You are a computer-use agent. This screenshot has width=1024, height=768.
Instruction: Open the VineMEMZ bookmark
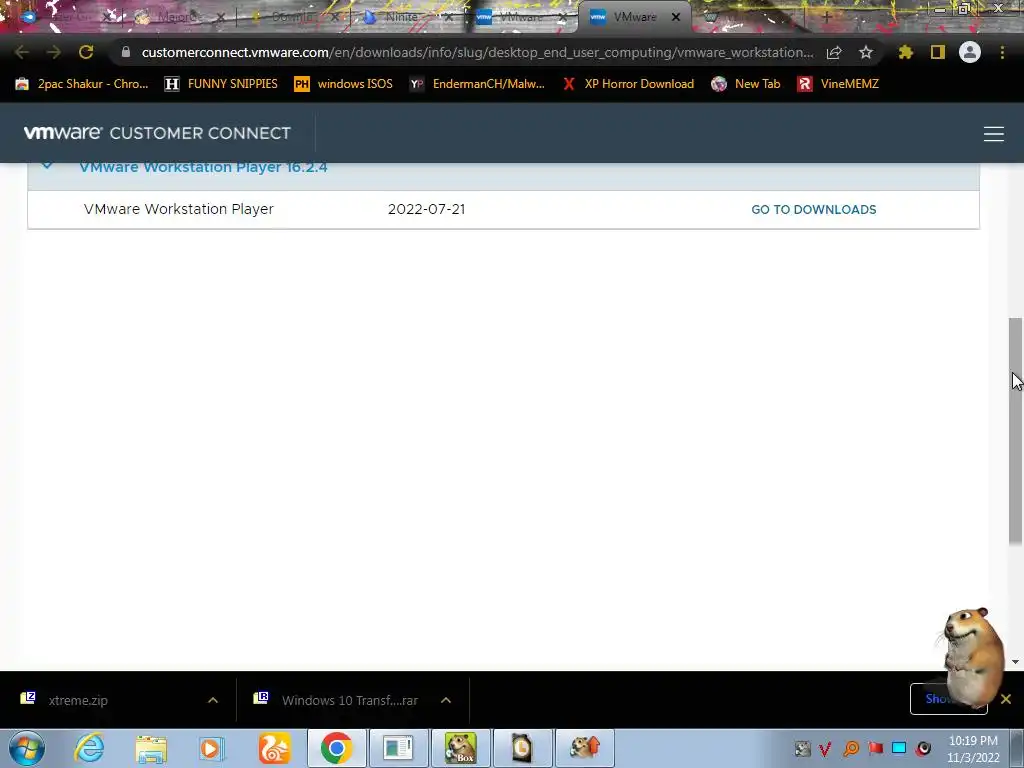coord(839,84)
